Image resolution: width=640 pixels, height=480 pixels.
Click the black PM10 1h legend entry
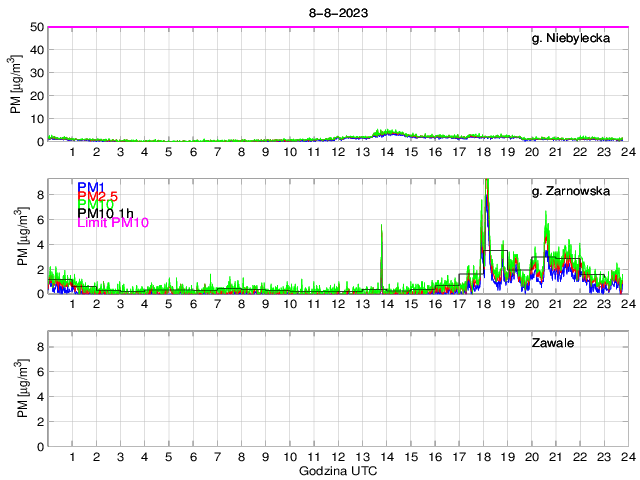click(106, 212)
